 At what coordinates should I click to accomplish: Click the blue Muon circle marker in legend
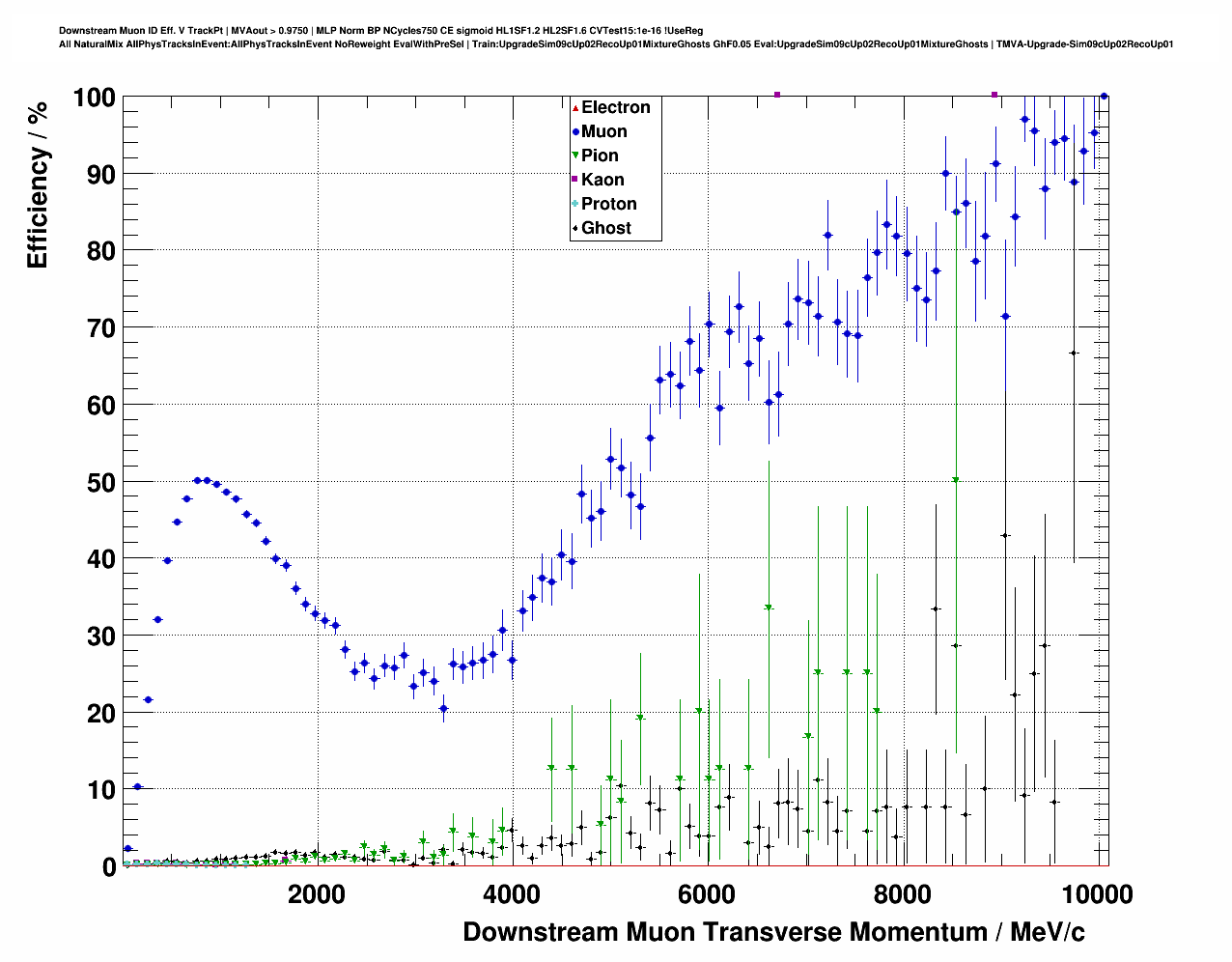(x=575, y=131)
